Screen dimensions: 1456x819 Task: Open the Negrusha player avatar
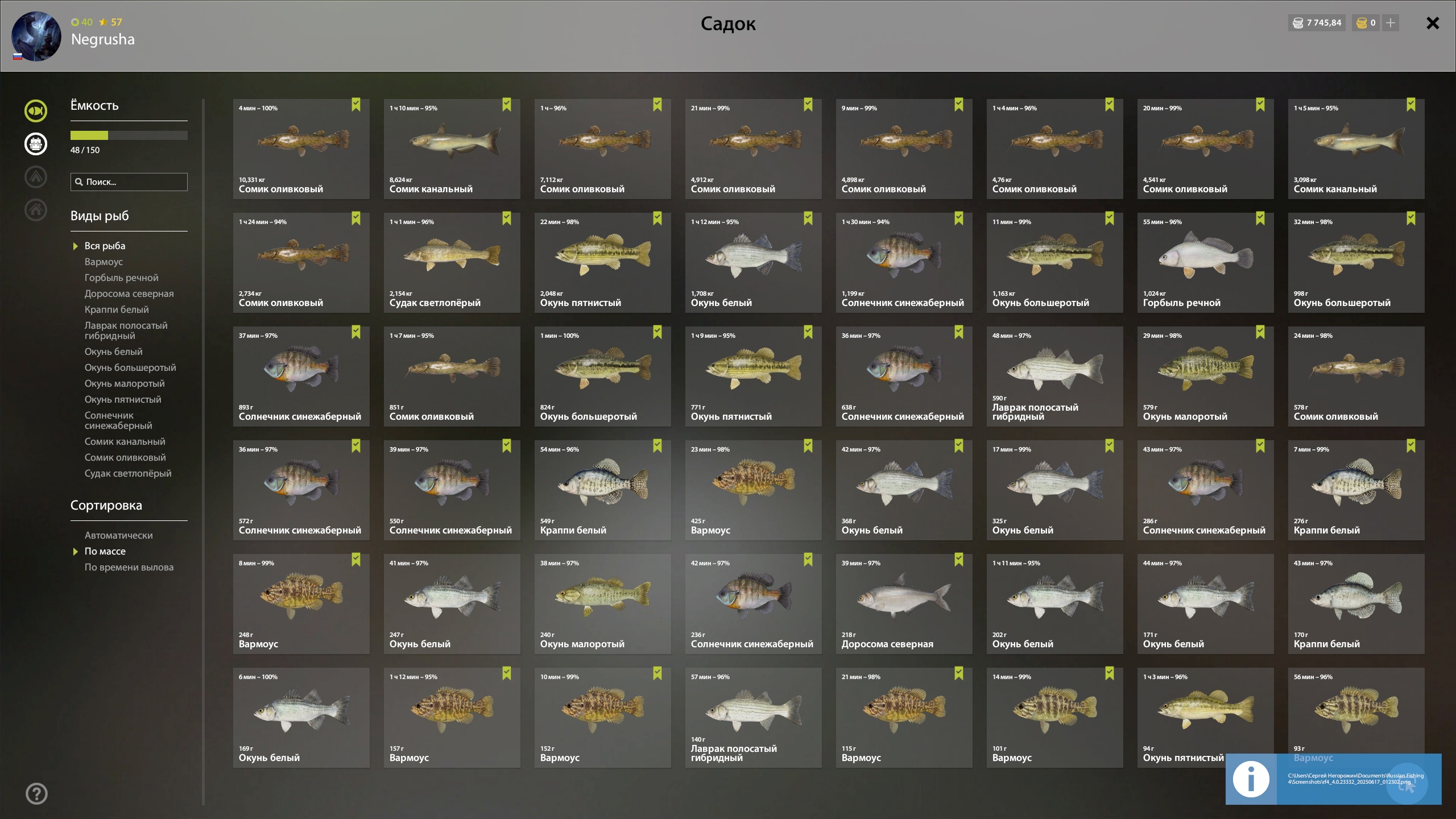pos(36,37)
